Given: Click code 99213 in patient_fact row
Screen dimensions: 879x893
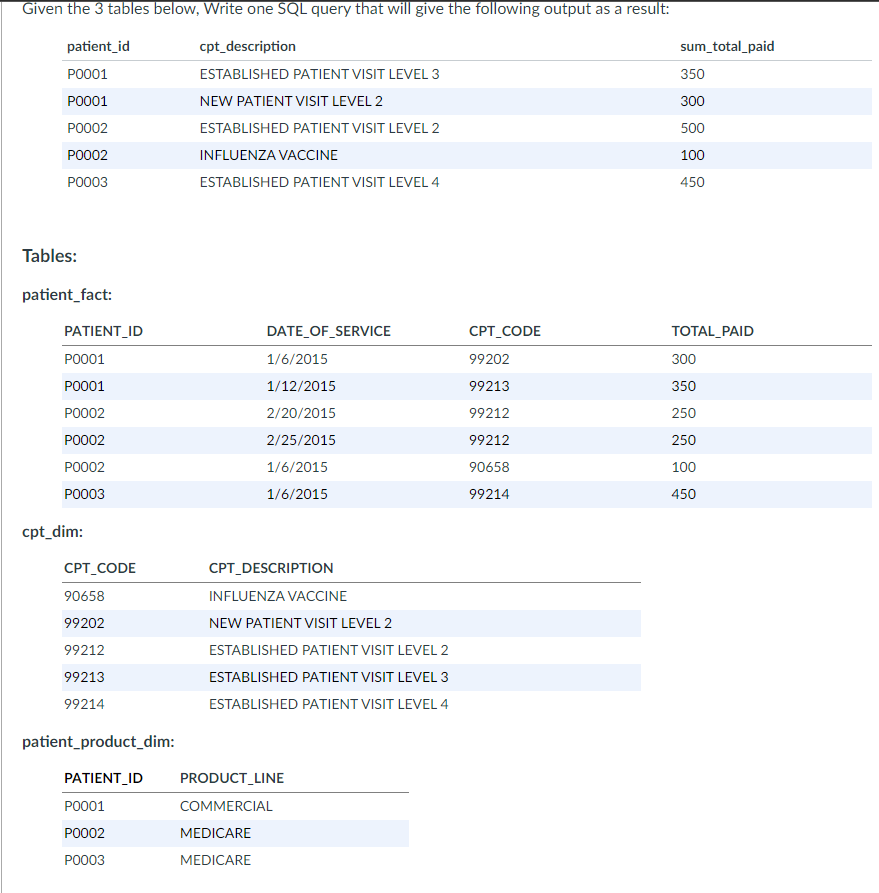Looking at the screenshot, I should tap(489, 386).
